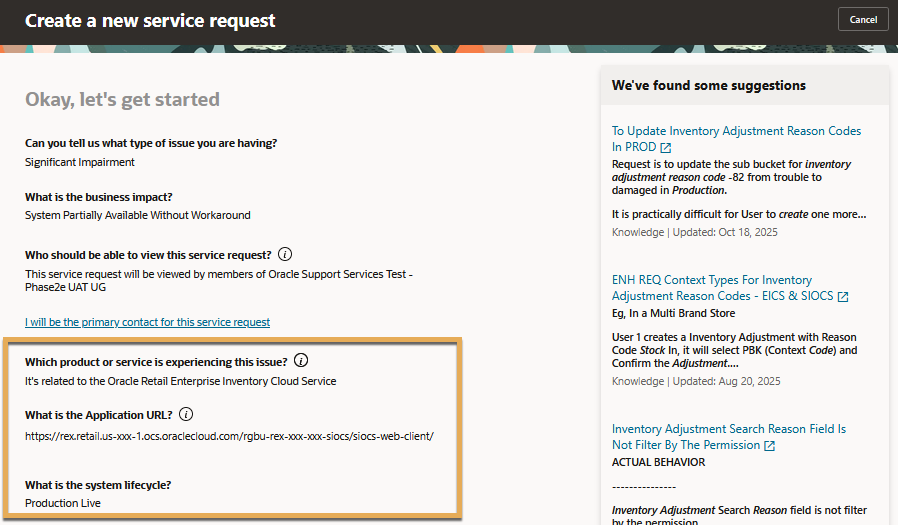Click 'We've found some suggestions' heading
Image resolution: width=898 pixels, height=525 pixels.
[x=708, y=85]
